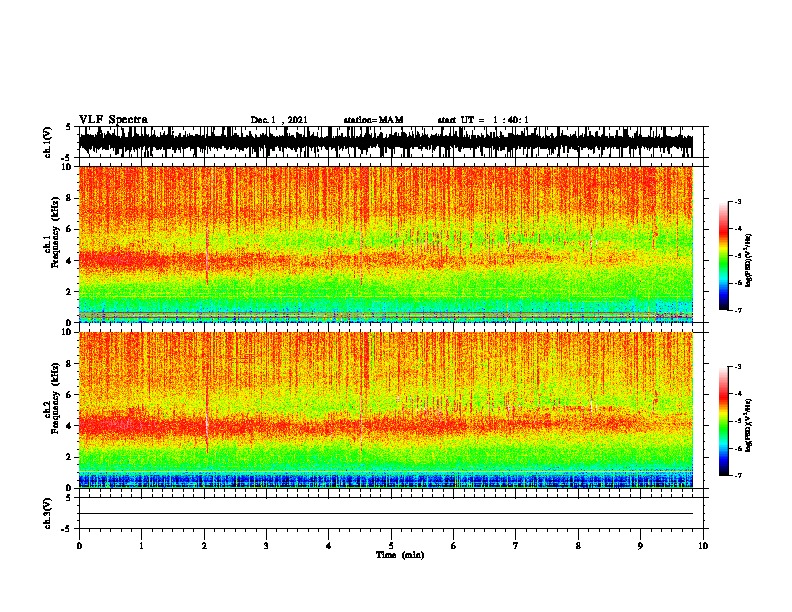Click the -3 tick on ch.1 colorbar
Viewport: 792px width, 612px height.
(737, 201)
